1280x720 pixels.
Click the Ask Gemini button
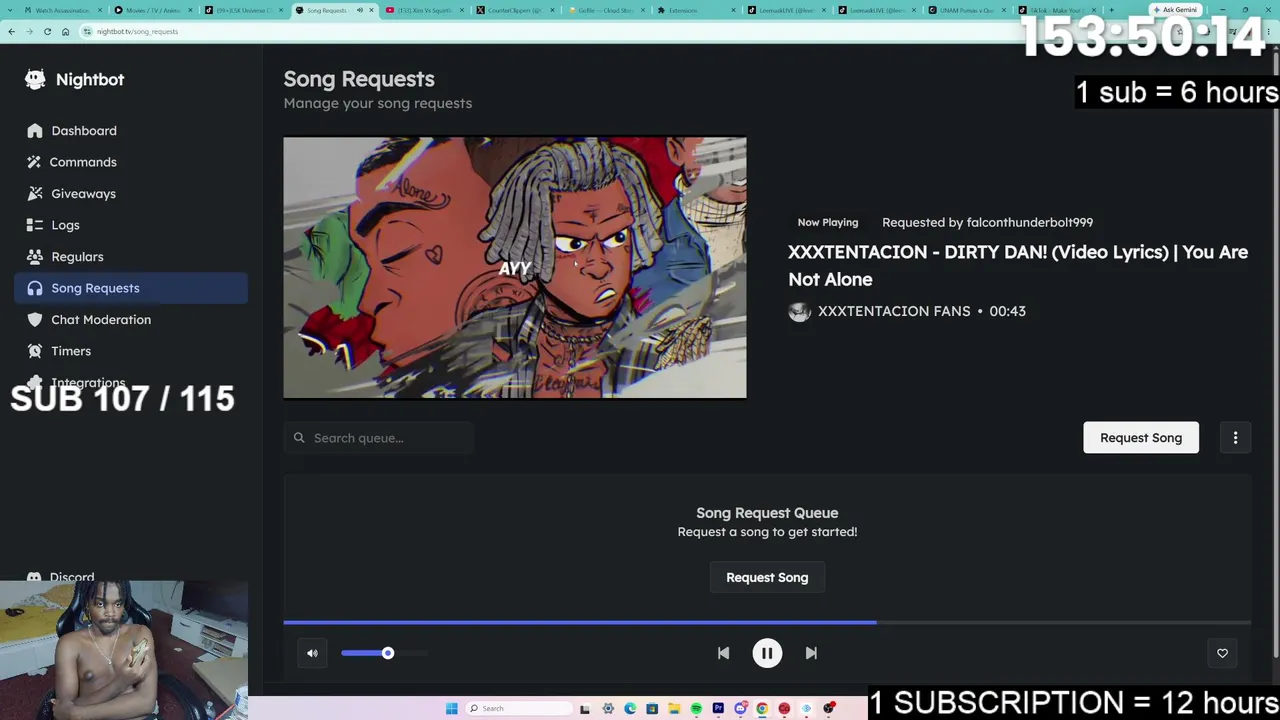[x=1175, y=10]
